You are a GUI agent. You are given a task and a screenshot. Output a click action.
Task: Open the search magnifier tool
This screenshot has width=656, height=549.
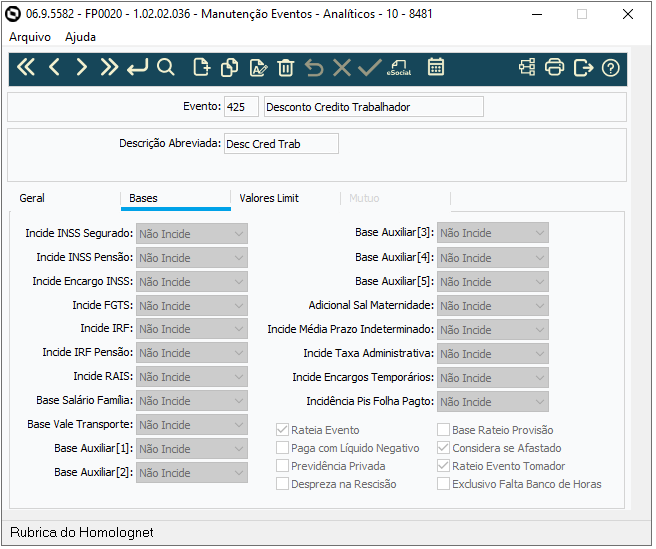pos(166,67)
